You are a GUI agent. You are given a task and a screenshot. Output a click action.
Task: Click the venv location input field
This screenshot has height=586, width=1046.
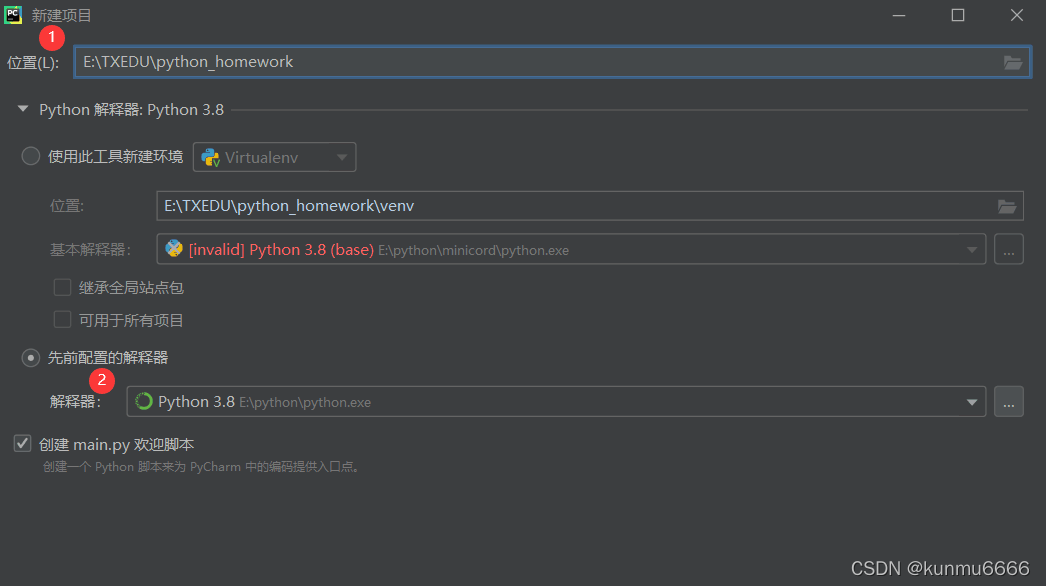click(x=590, y=206)
